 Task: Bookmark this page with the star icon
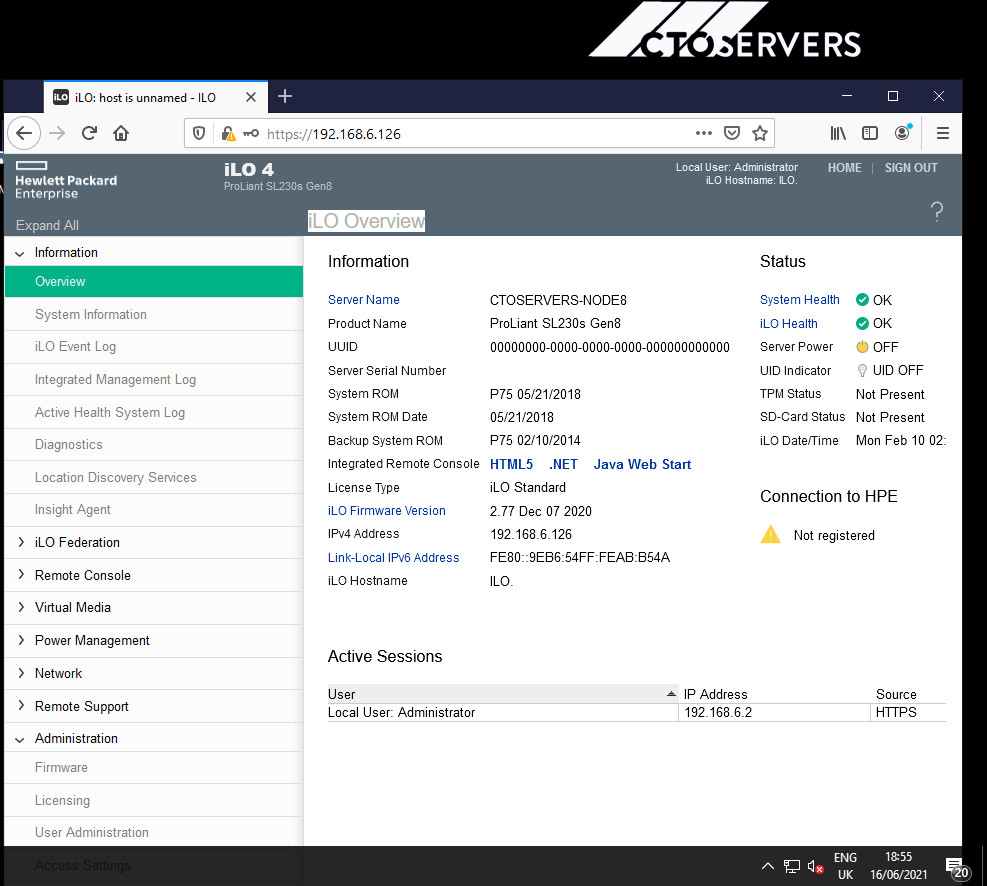760,133
